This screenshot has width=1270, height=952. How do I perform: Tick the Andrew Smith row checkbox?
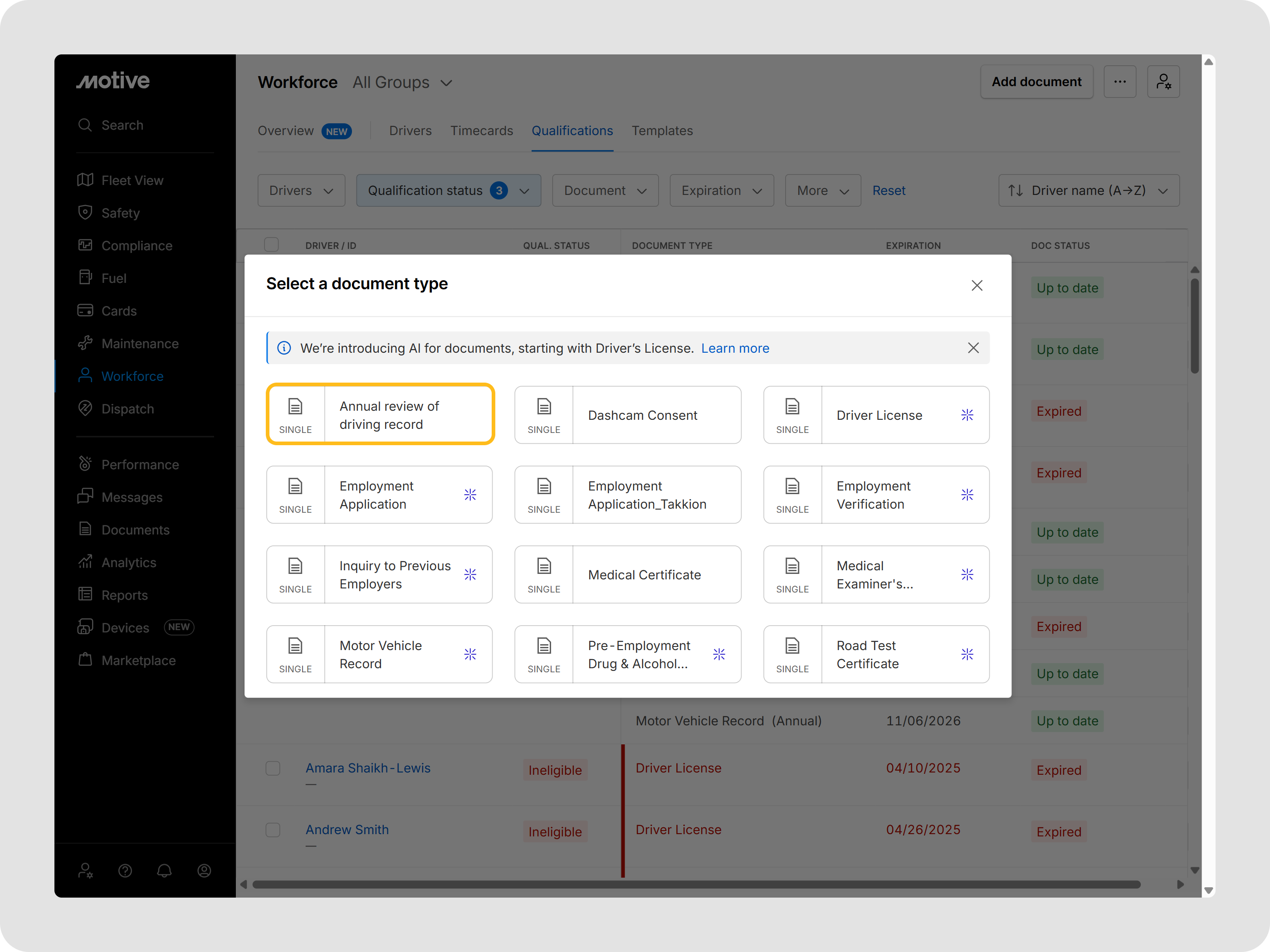[273, 830]
